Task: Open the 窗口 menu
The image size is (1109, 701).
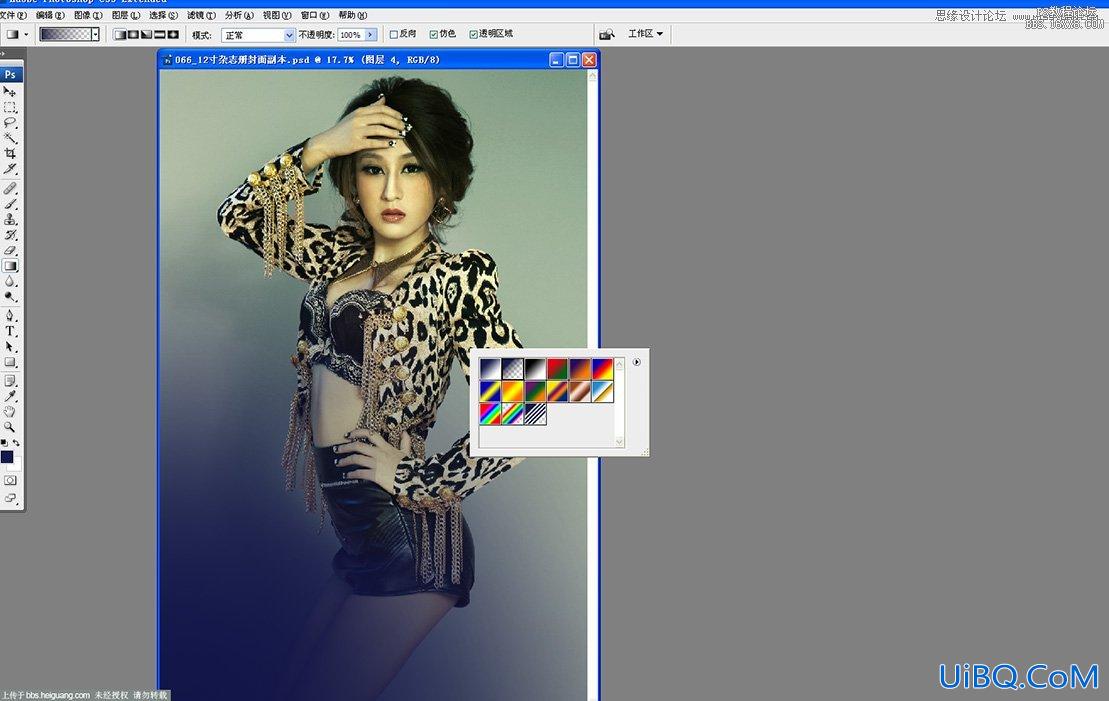Action: point(314,15)
